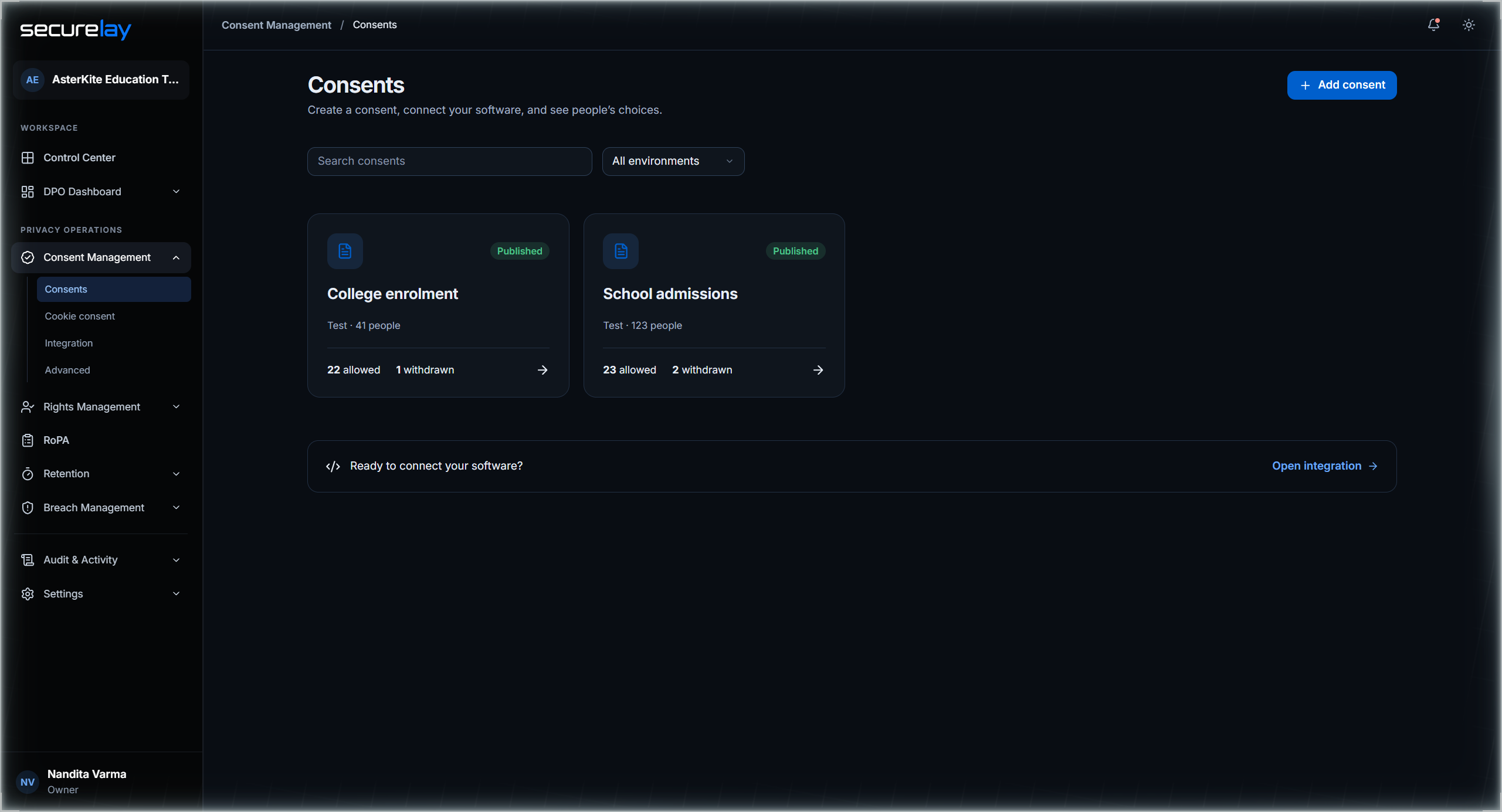
Task: Open School admissions via its arrow
Action: pos(818,370)
